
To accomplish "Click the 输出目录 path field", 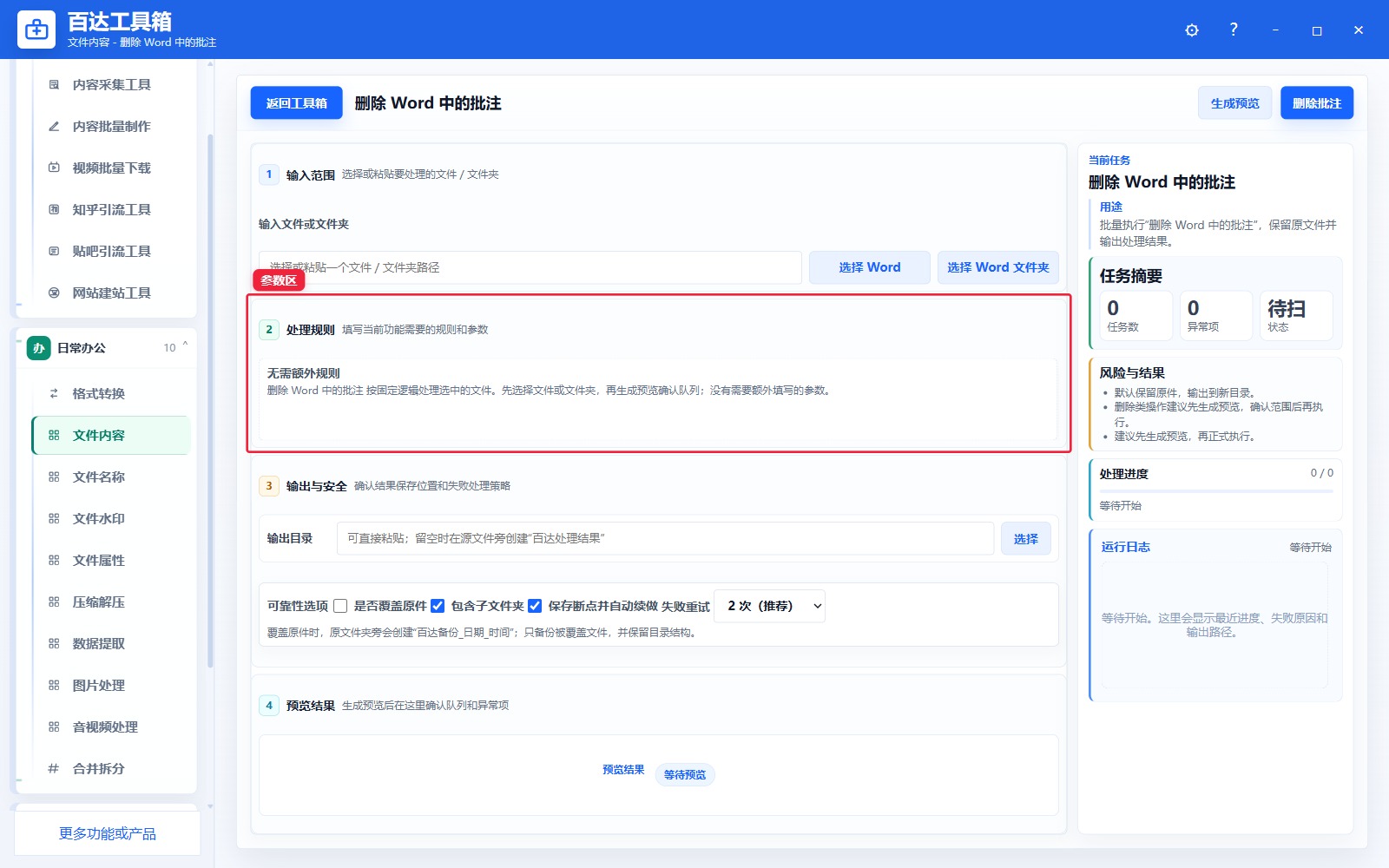I will click(x=666, y=538).
